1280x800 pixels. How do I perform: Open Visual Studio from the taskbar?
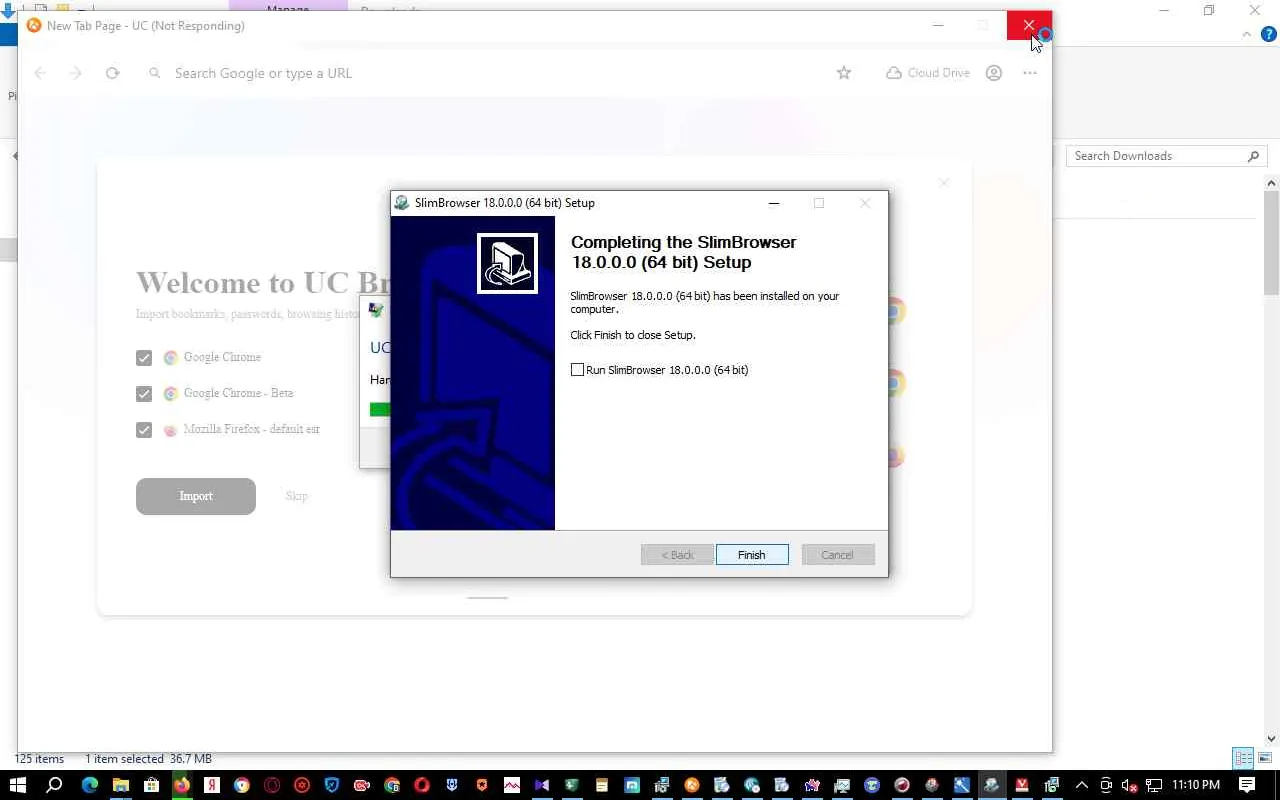click(541, 785)
